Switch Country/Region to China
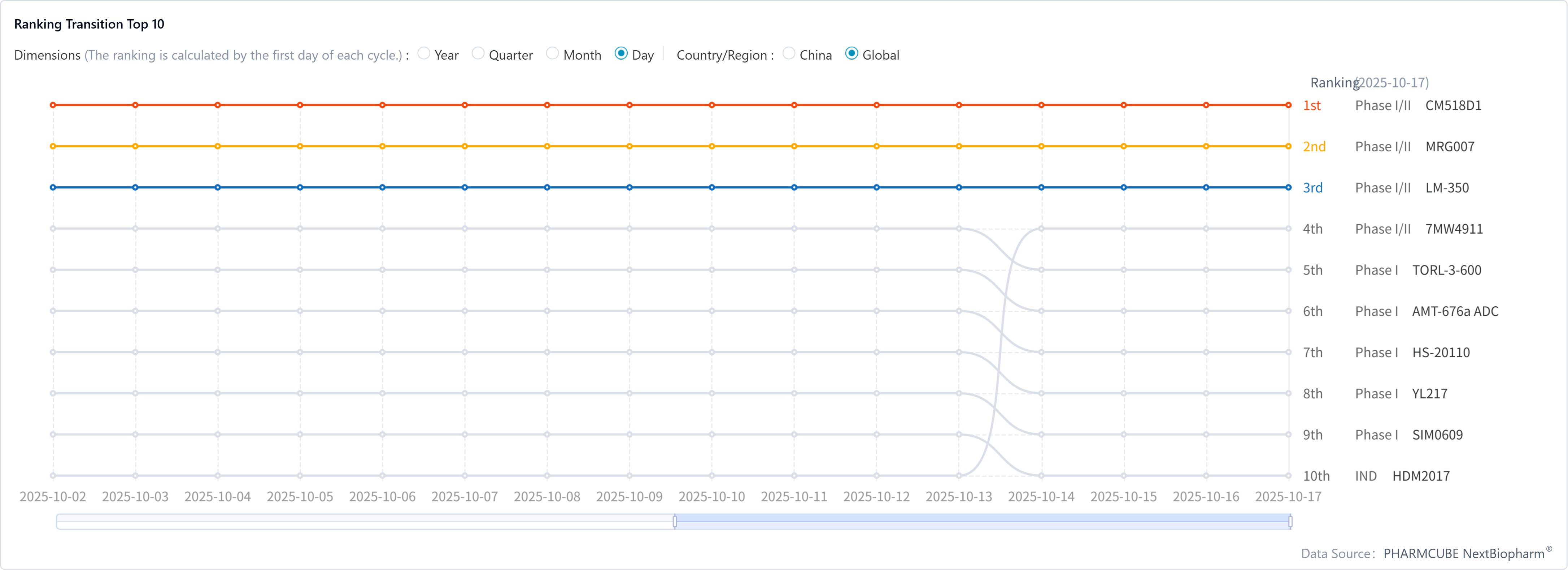Image resolution: width=1568 pixels, height=570 pixels. coord(789,54)
